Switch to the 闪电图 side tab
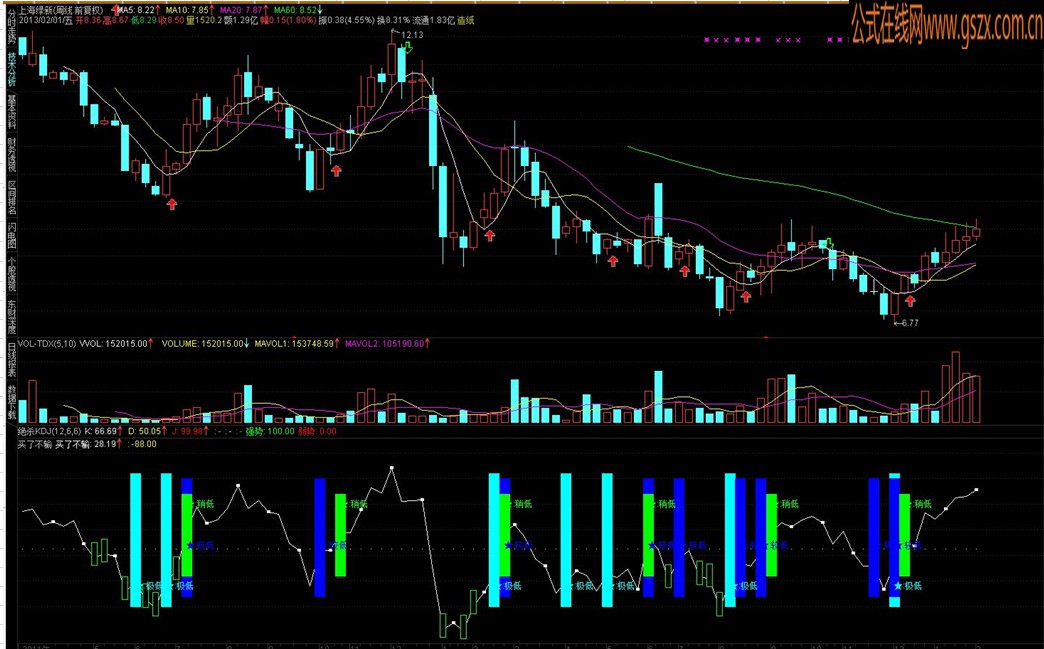The height and width of the screenshot is (649, 1044). tap(11, 236)
